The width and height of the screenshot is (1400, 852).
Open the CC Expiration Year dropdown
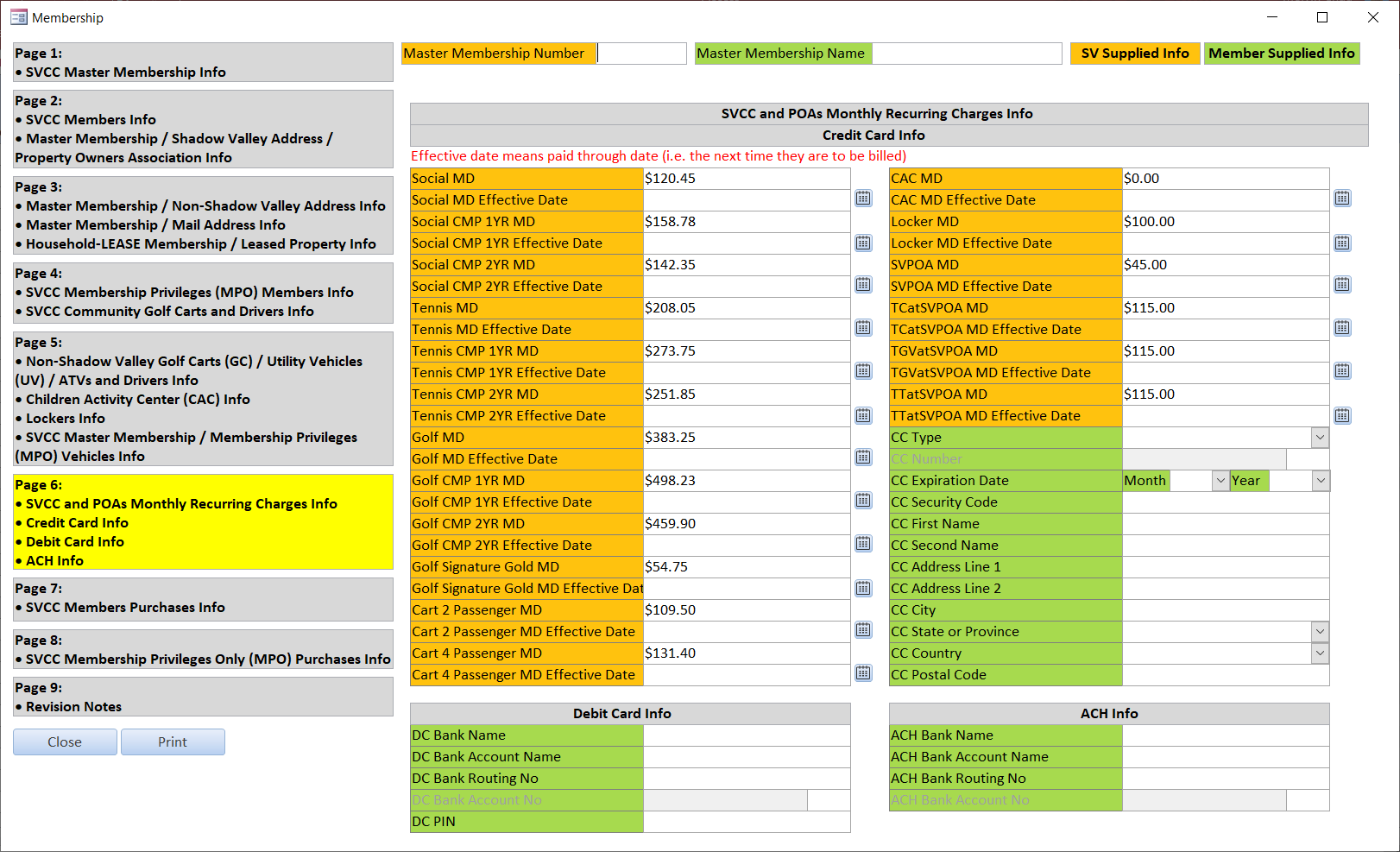[1321, 481]
